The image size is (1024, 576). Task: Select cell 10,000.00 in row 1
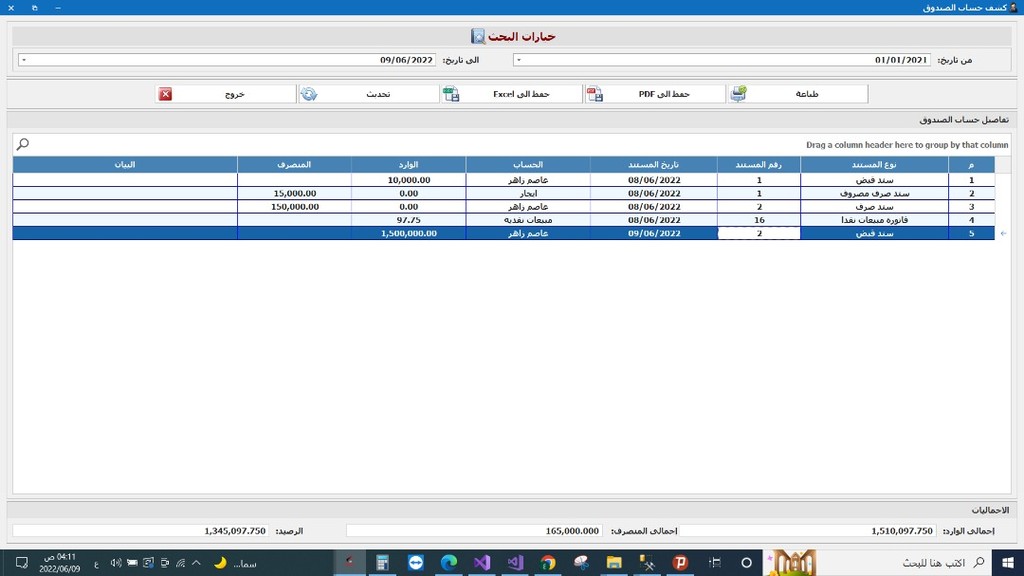[x=408, y=180]
